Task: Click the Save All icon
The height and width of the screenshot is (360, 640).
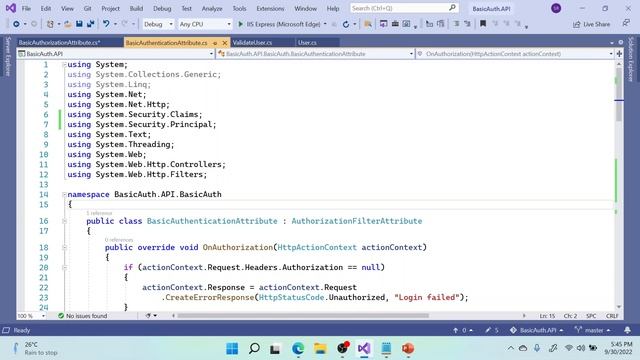Action: 91,24
